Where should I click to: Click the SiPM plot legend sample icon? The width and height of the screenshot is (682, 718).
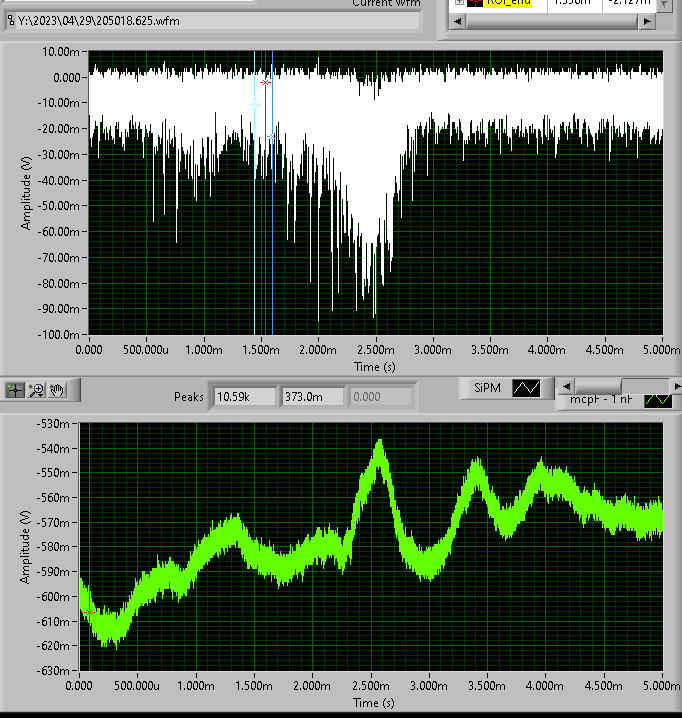point(526,388)
